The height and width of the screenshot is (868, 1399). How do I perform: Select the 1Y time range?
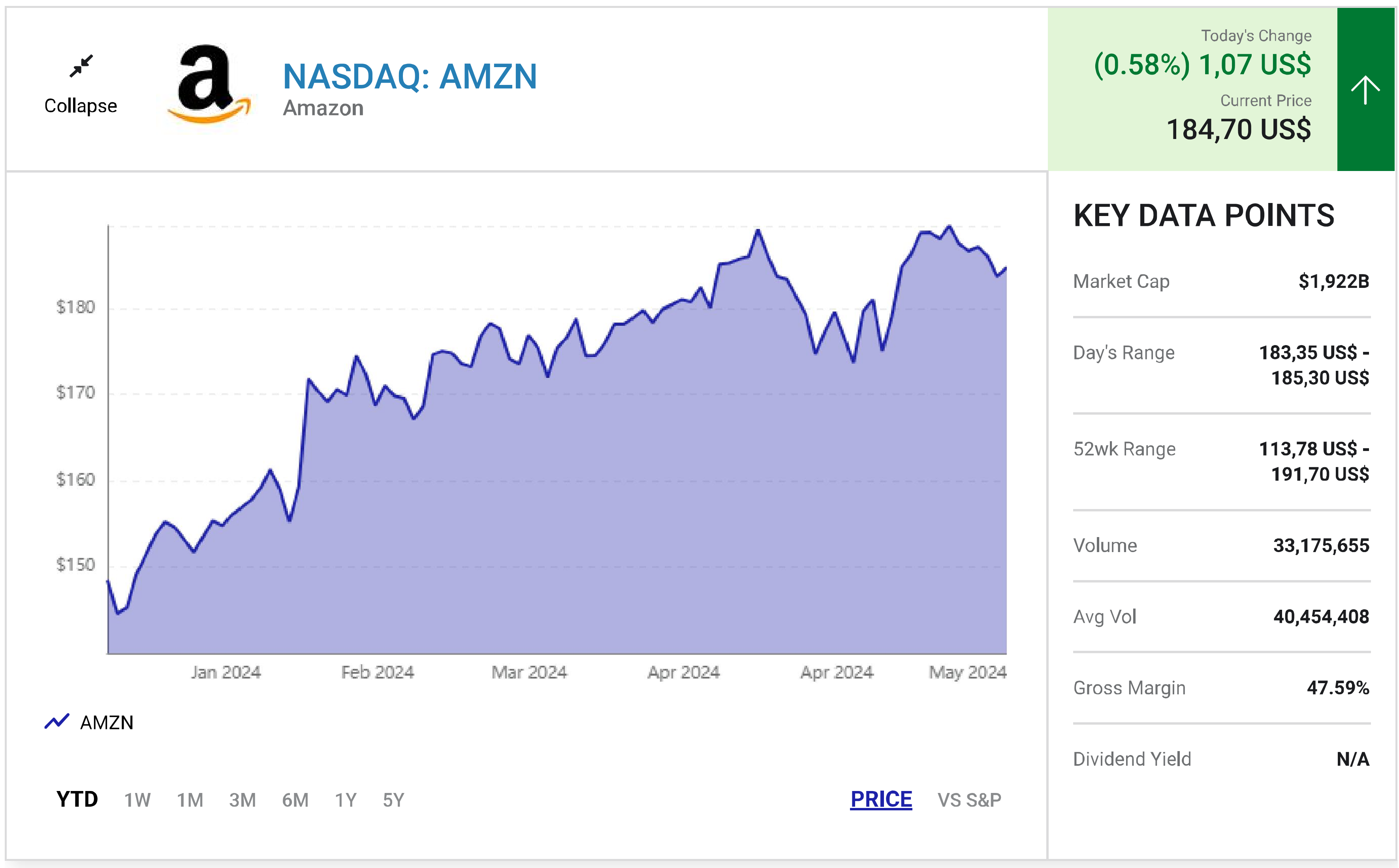click(346, 800)
